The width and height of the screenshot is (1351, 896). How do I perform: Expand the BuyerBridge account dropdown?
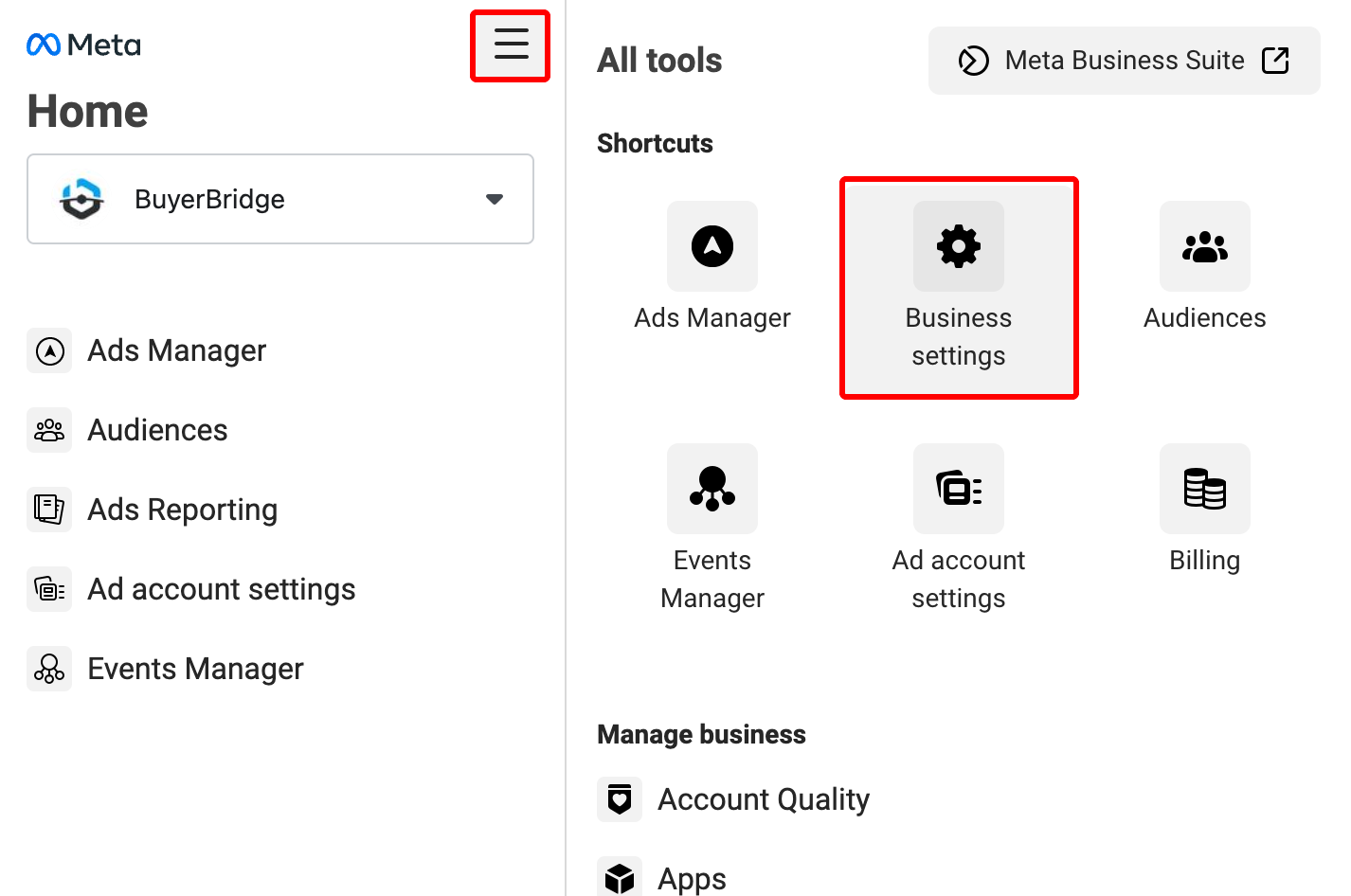tap(279, 199)
